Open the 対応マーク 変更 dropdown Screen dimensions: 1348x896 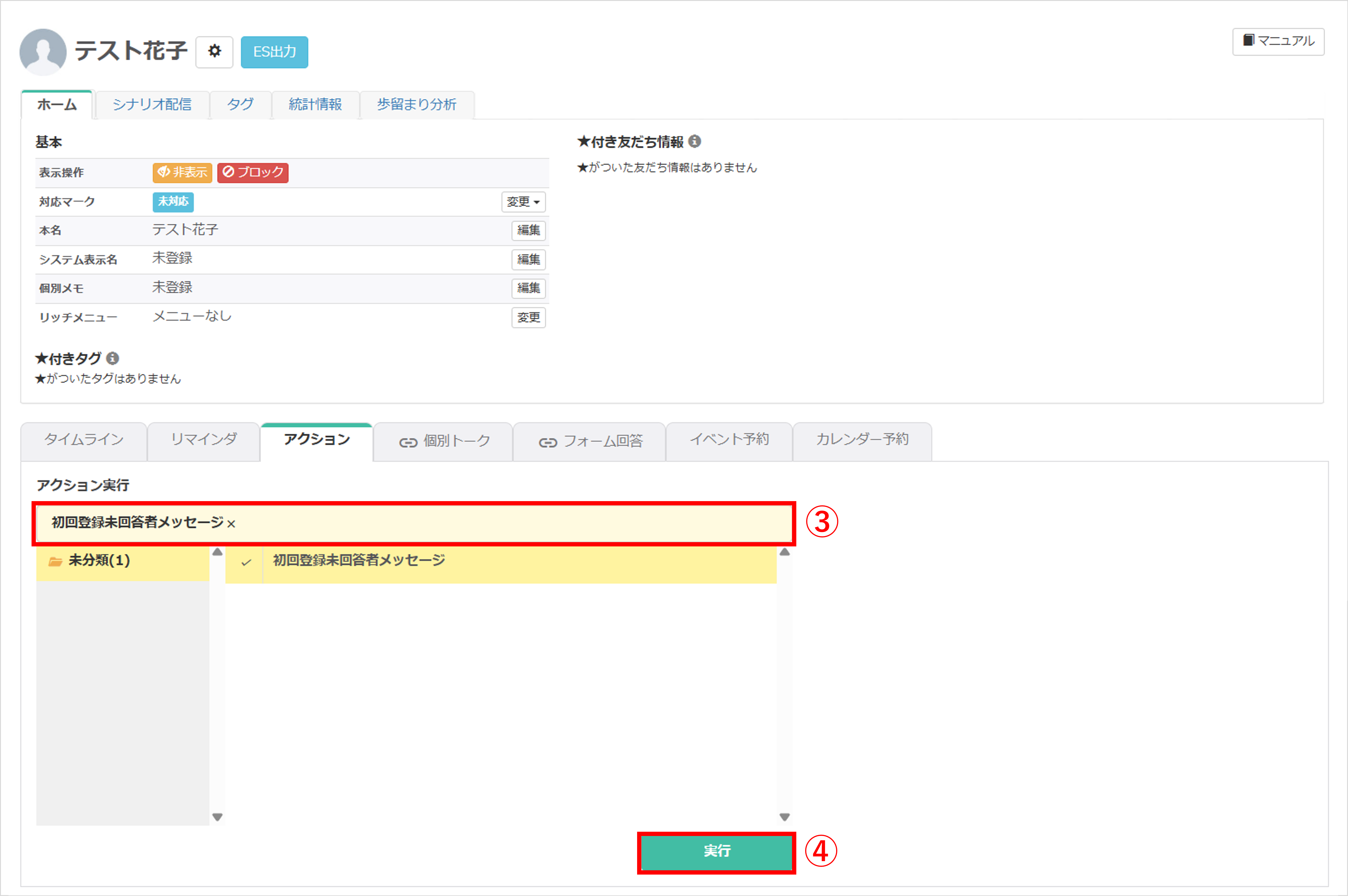[x=523, y=202]
